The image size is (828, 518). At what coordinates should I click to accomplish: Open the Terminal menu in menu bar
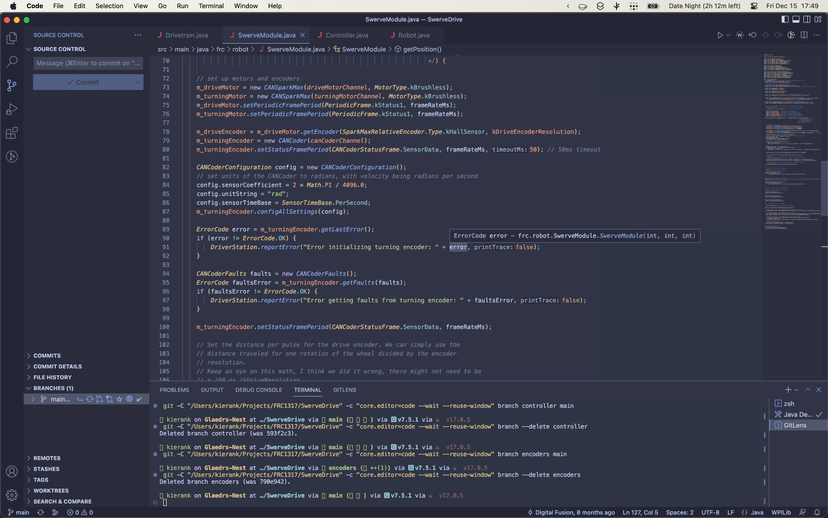pyautogui.click(x=211, y=6)
